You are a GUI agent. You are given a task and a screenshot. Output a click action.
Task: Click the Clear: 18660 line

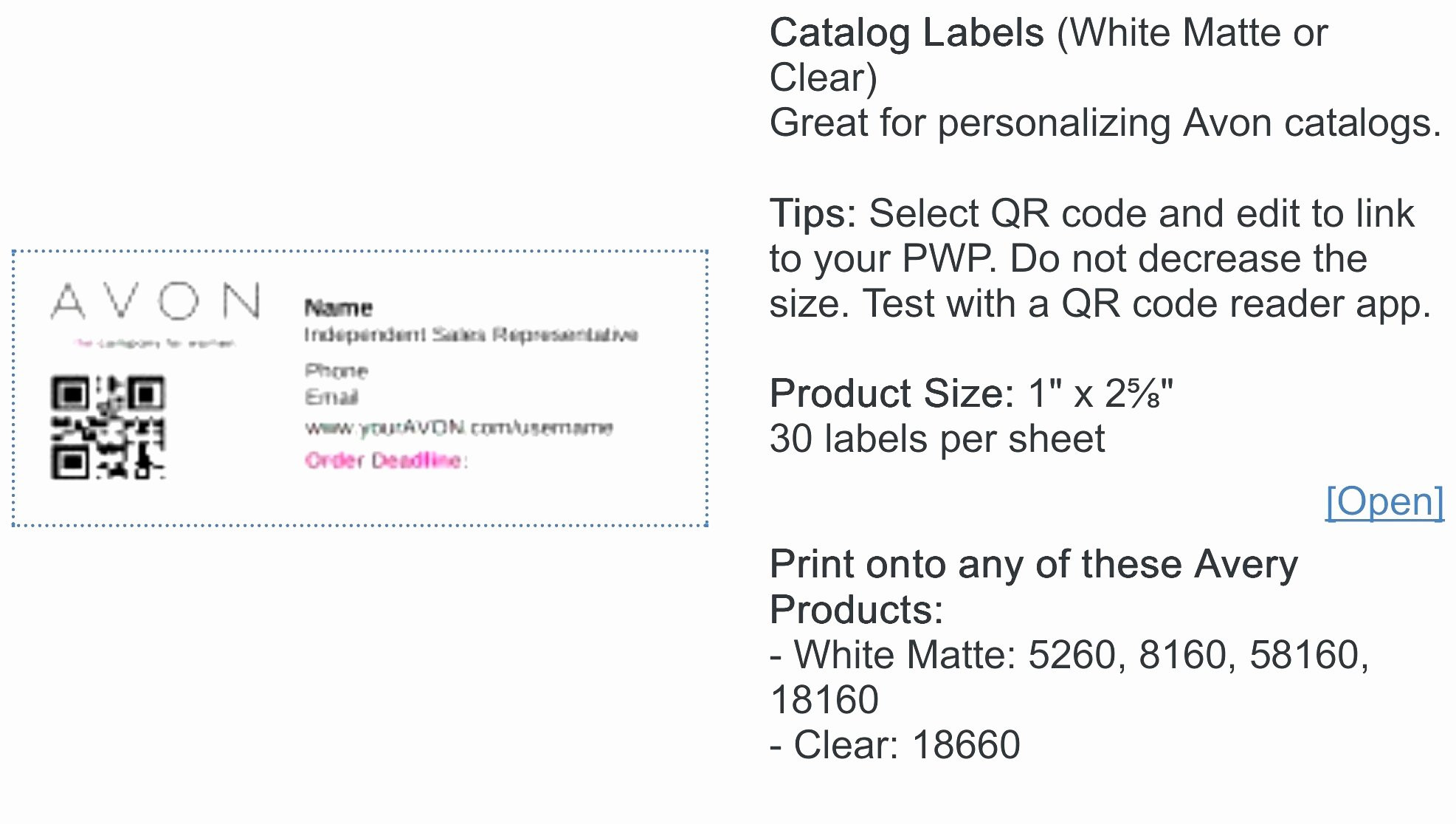coord(895,745)
